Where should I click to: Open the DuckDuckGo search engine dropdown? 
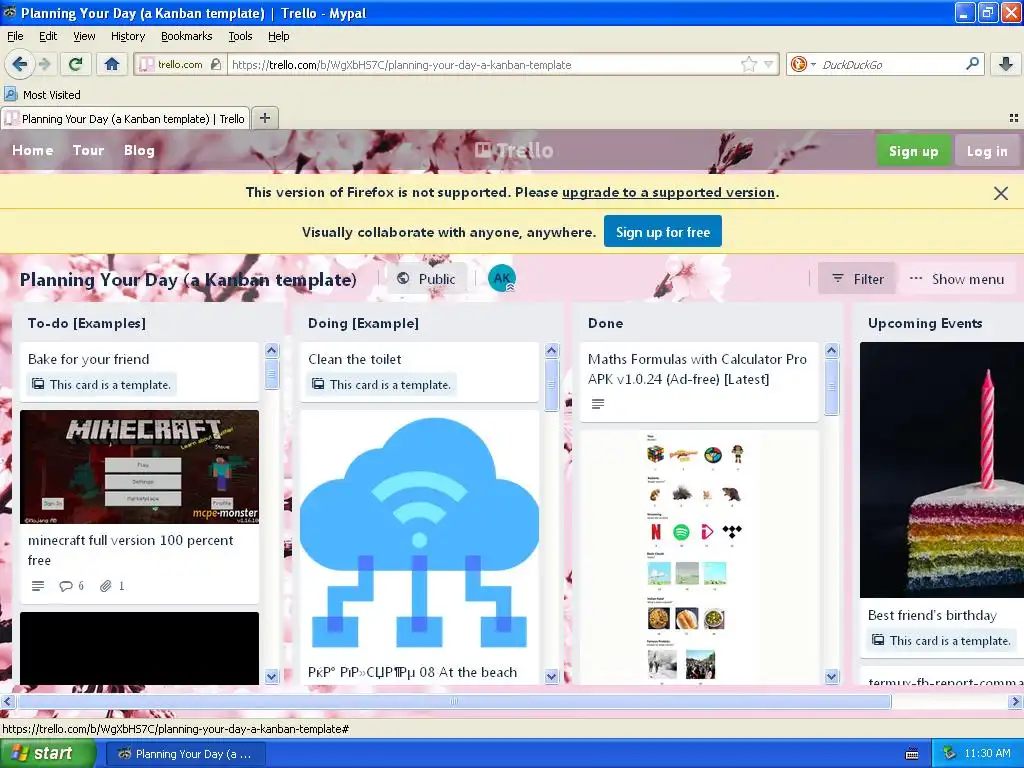point(813,64)
